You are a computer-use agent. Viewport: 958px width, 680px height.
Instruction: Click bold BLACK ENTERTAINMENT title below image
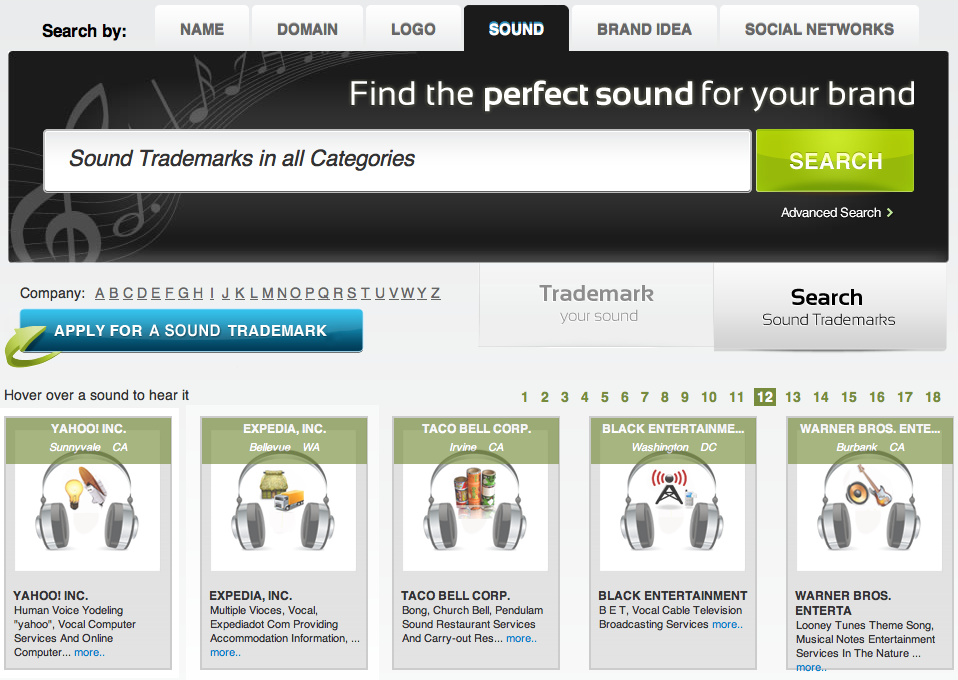click(673, 596)
